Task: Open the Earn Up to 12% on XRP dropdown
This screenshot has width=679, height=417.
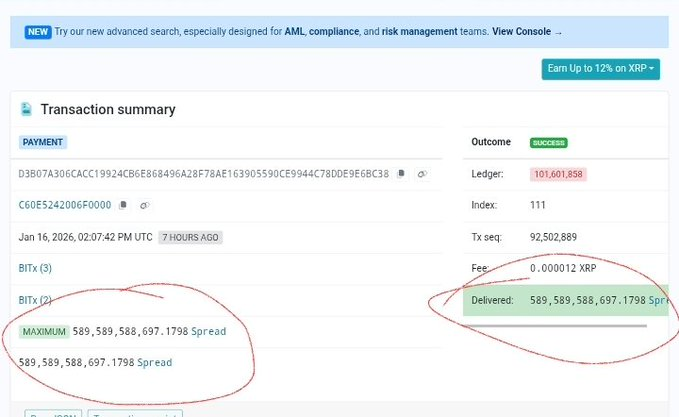Action: click(600, 68)
